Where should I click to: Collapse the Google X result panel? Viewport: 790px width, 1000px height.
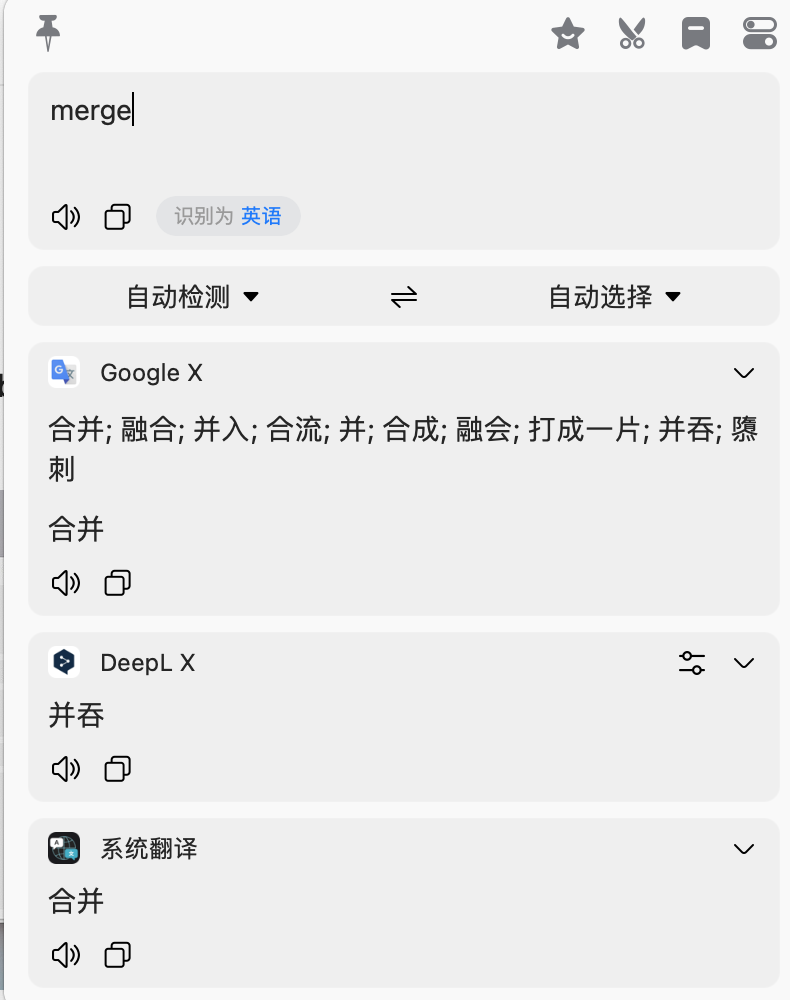click(743, 373)
